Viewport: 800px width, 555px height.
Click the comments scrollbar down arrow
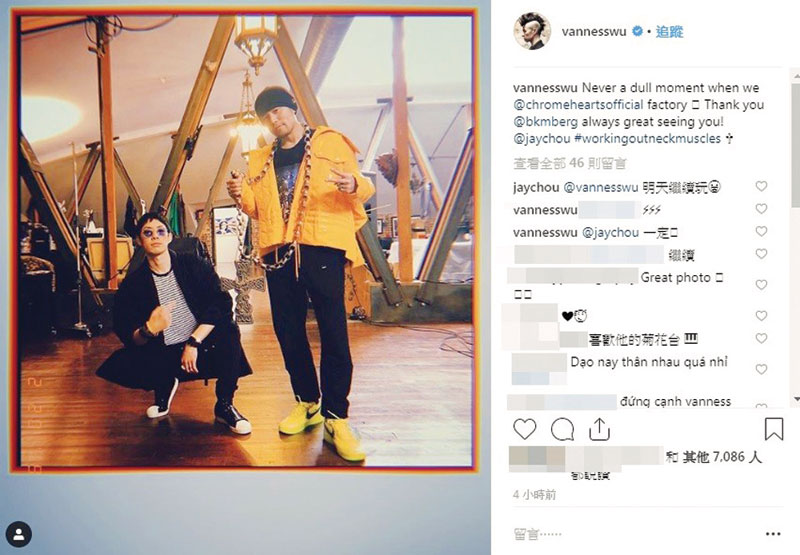(796, 399)
